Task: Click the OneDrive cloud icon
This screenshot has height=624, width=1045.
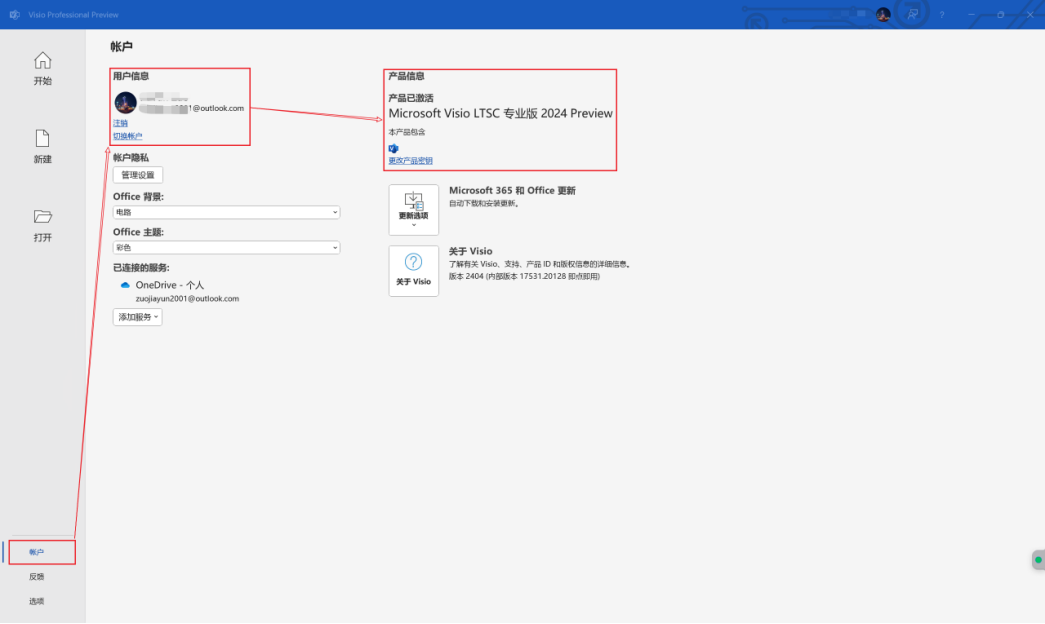Action: coord(125,285)
